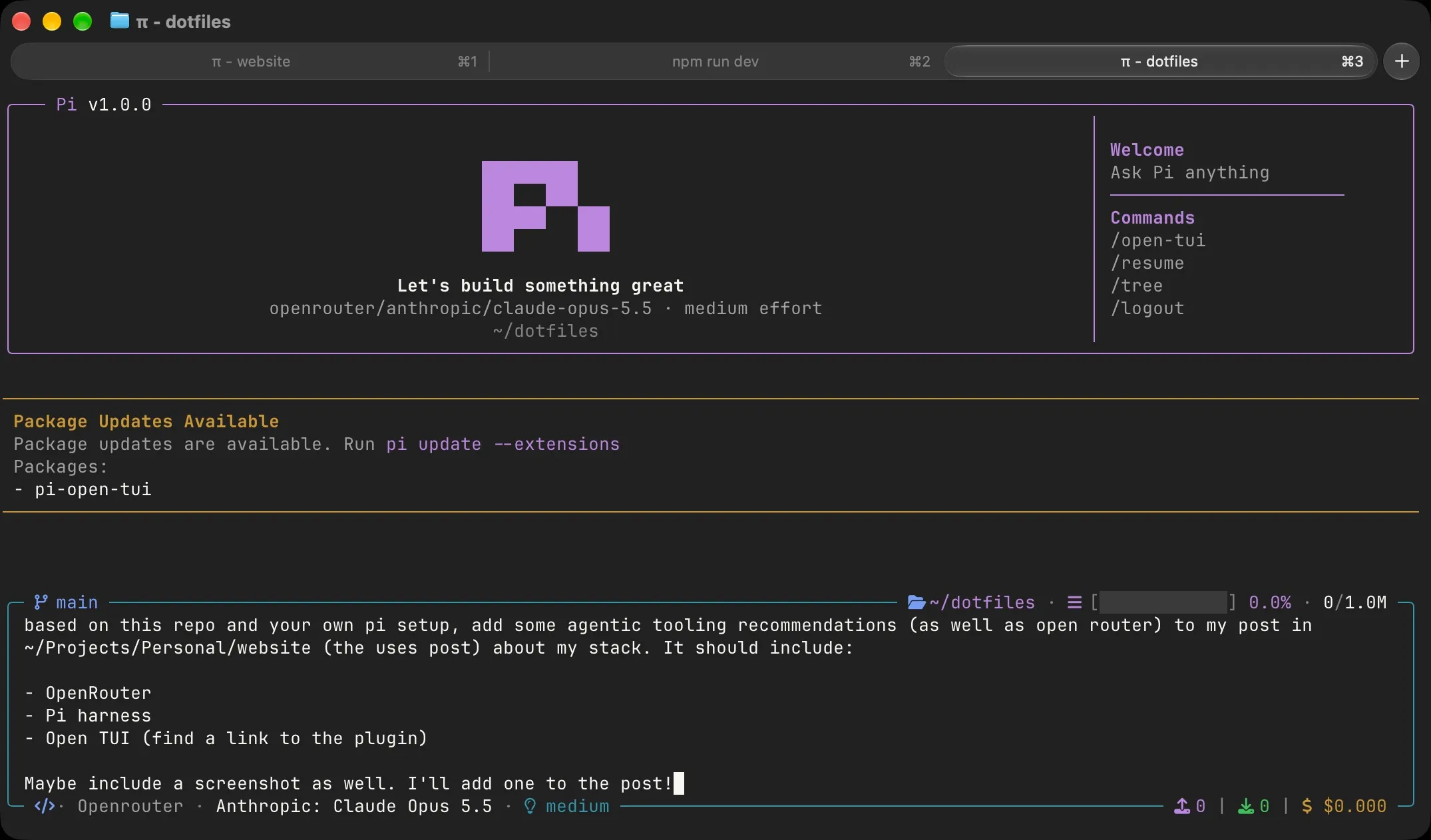
Task: Click the 'Openrouter' provider in status line
Action: pos(130,806)
